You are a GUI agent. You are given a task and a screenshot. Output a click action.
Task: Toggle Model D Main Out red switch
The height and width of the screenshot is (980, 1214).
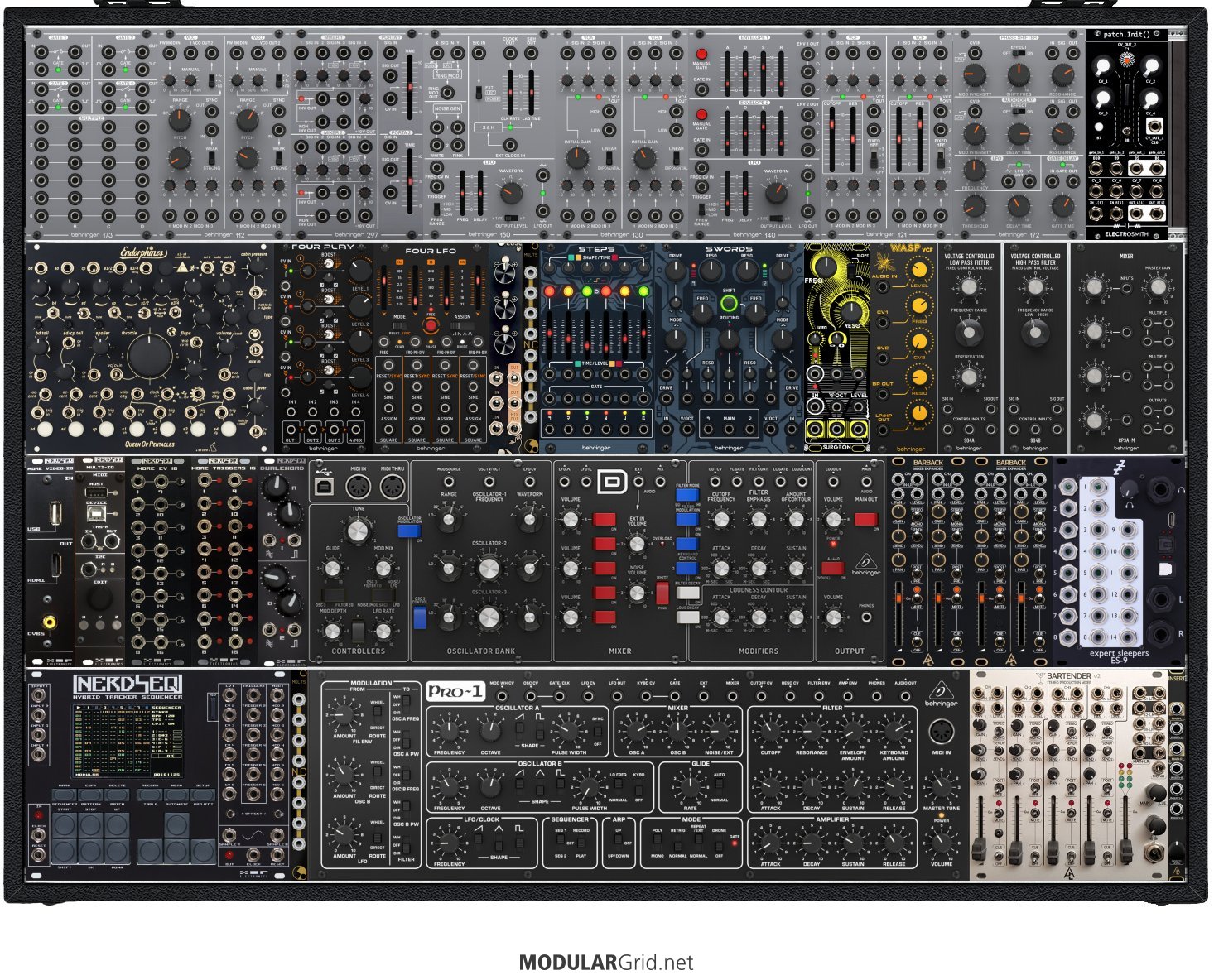pyautogui.click(x=865, y=519)
